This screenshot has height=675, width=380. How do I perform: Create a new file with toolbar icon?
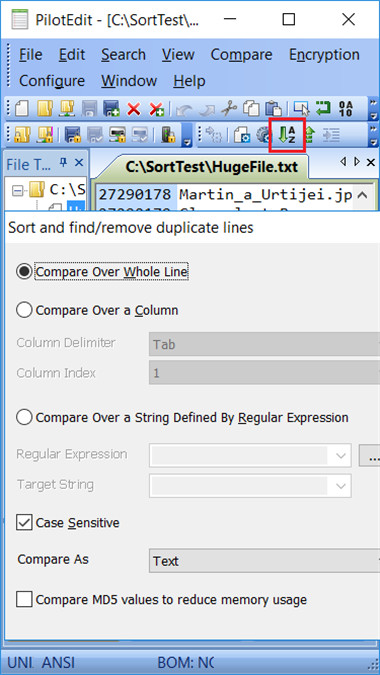(x=21, y=109)
